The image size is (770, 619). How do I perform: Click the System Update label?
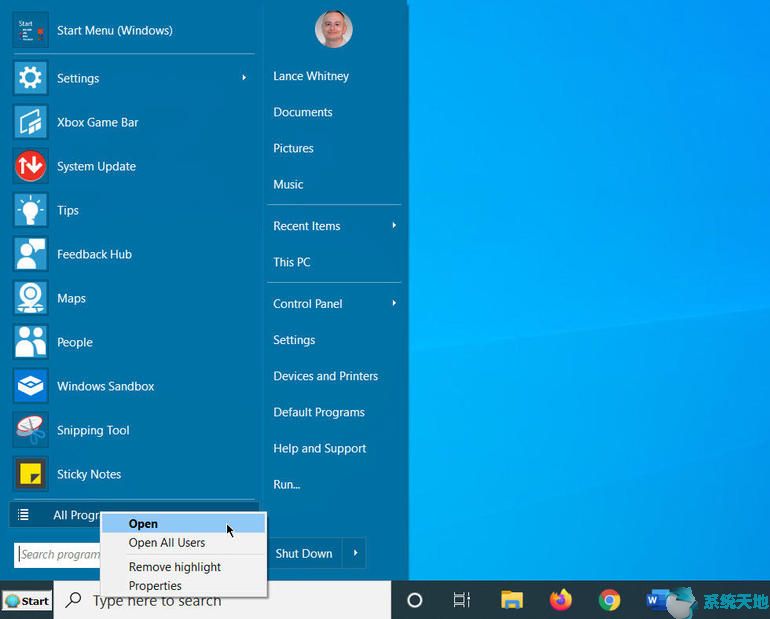pos(96,166)
